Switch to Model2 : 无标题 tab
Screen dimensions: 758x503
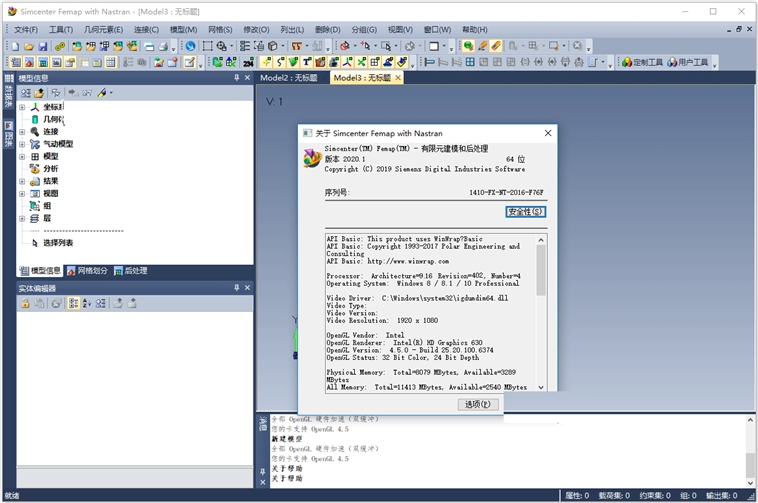pos(289,78)
